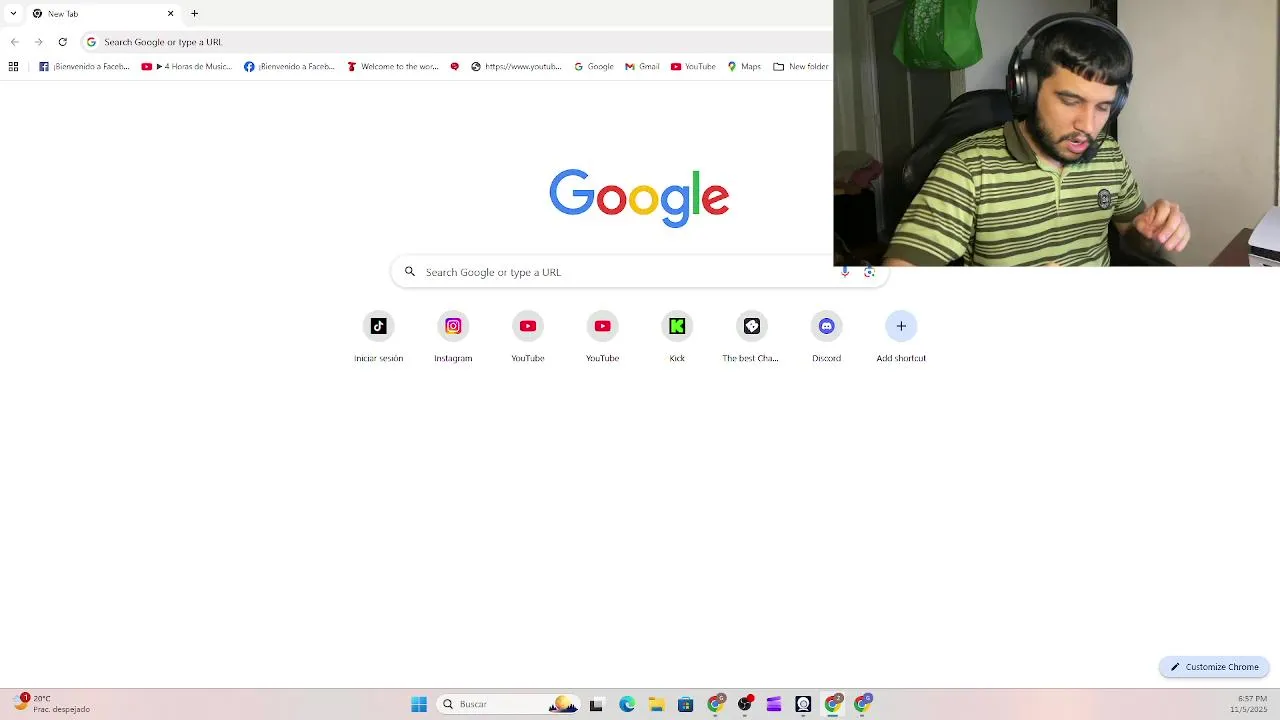Focus the center Google search box

pos(639,272)
